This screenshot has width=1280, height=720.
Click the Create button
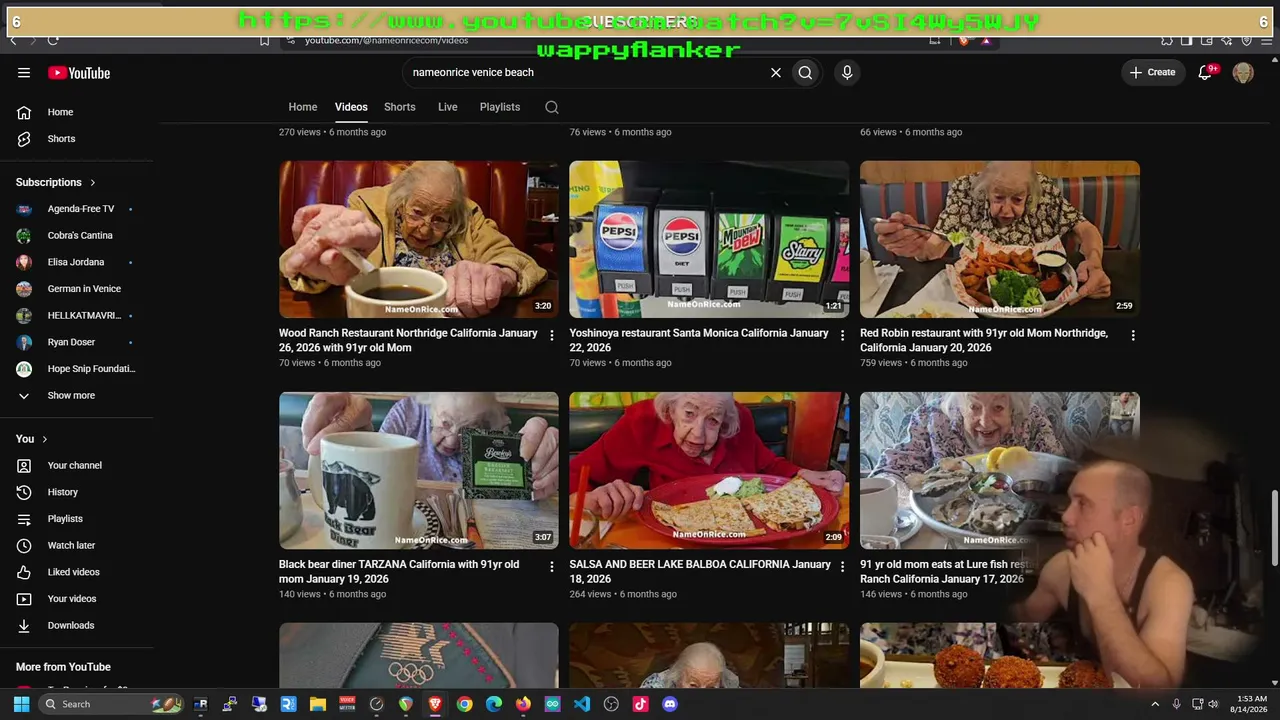pyautogui.click(x=1152, y=72)
